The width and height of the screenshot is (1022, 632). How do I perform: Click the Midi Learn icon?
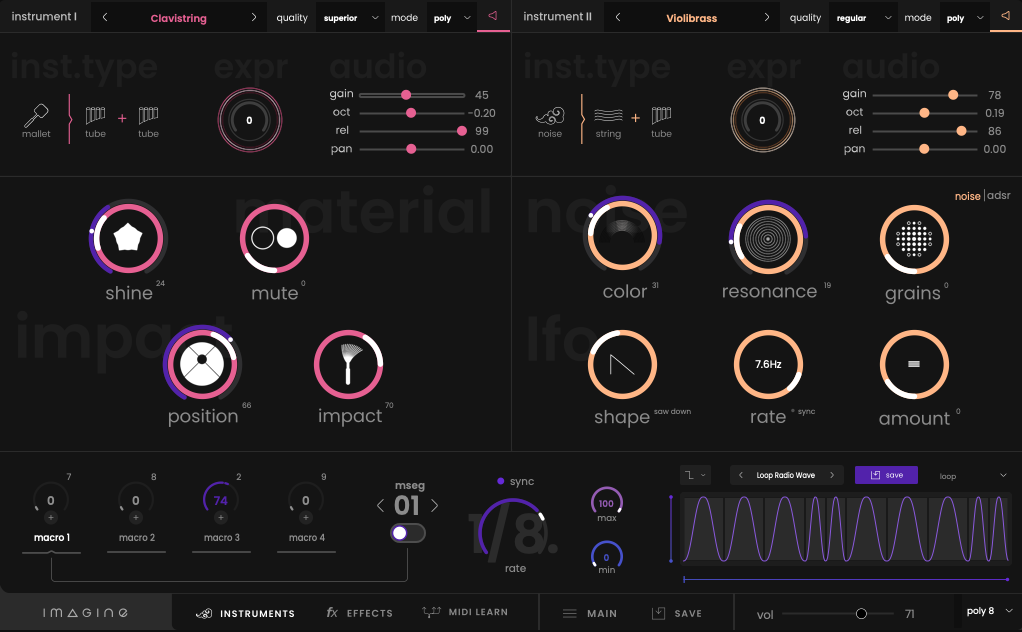pyautogui.click(x=428, y=611)
